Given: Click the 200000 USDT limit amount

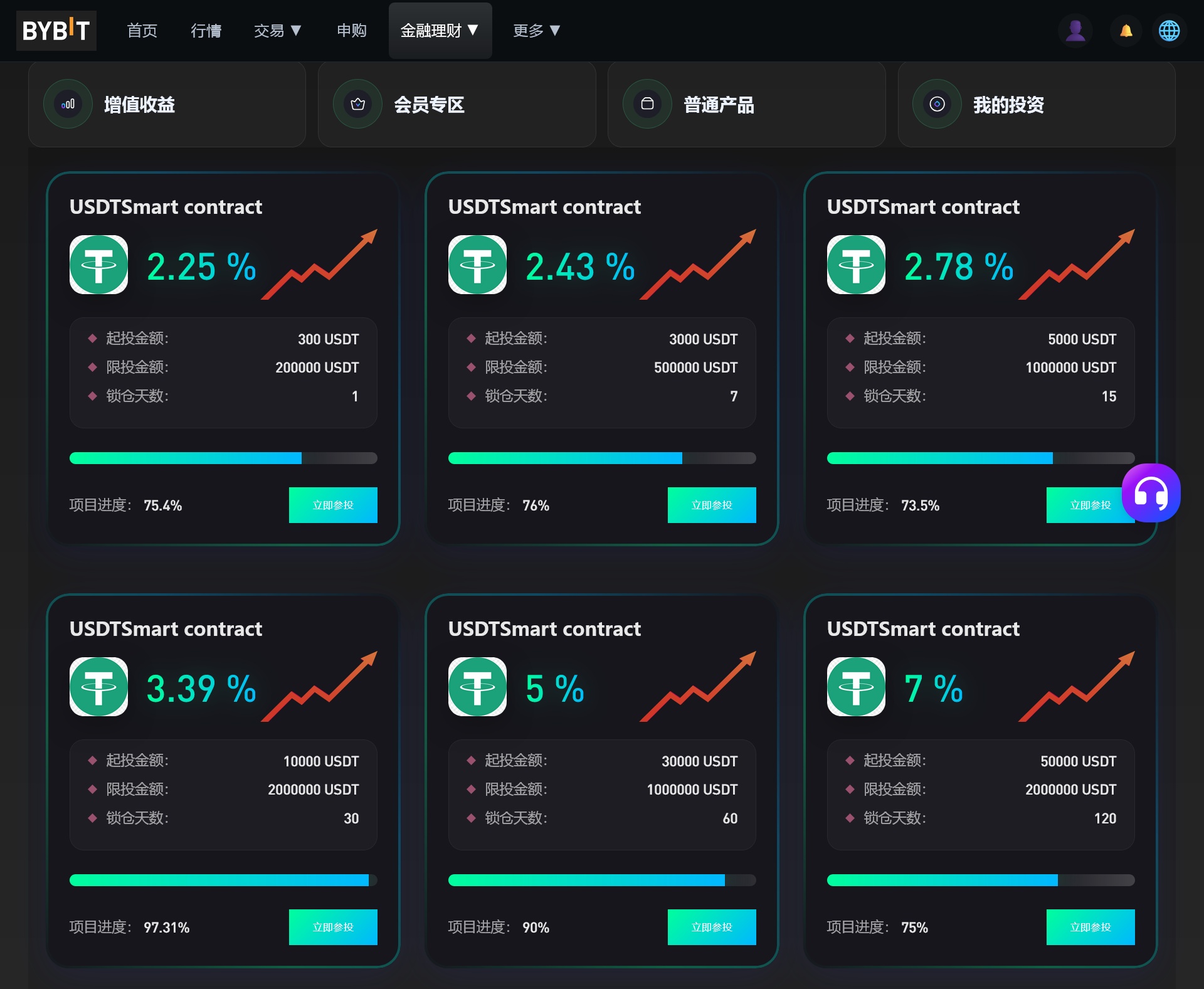Looking at the screenshot, I should (x=317, y=368).
